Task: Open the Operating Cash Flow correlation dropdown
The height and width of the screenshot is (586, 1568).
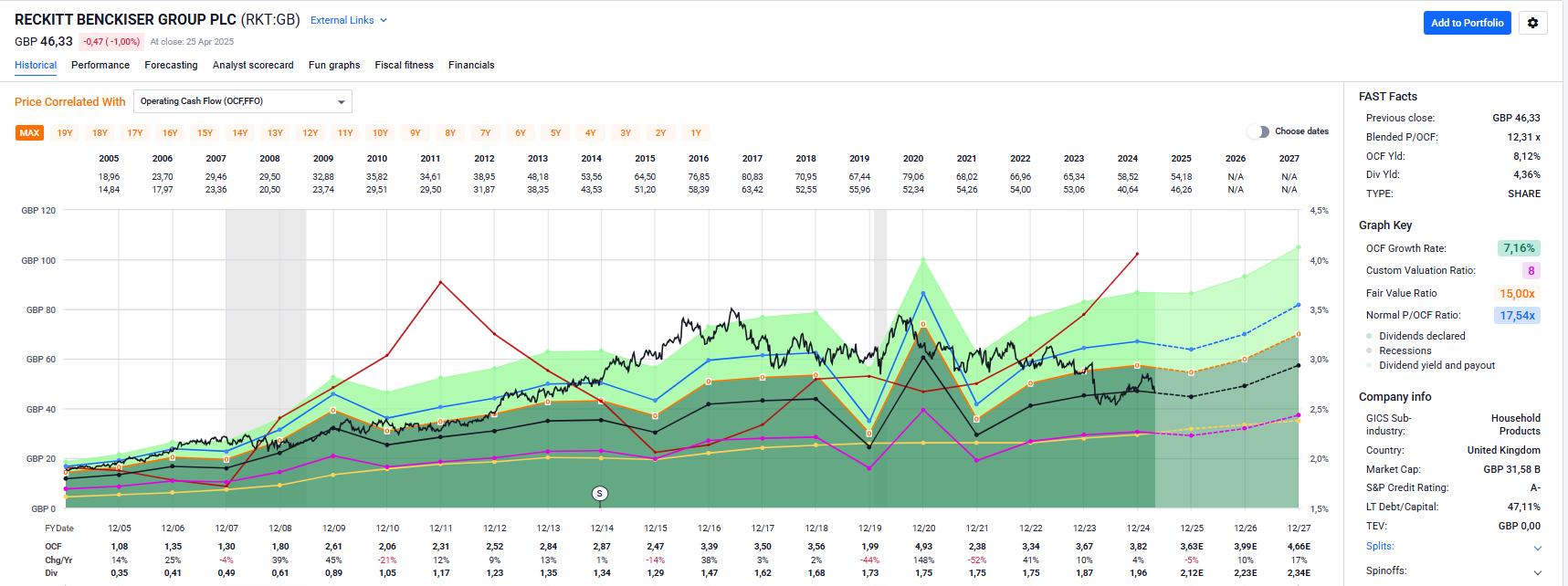Action: [x=243, y=101]
